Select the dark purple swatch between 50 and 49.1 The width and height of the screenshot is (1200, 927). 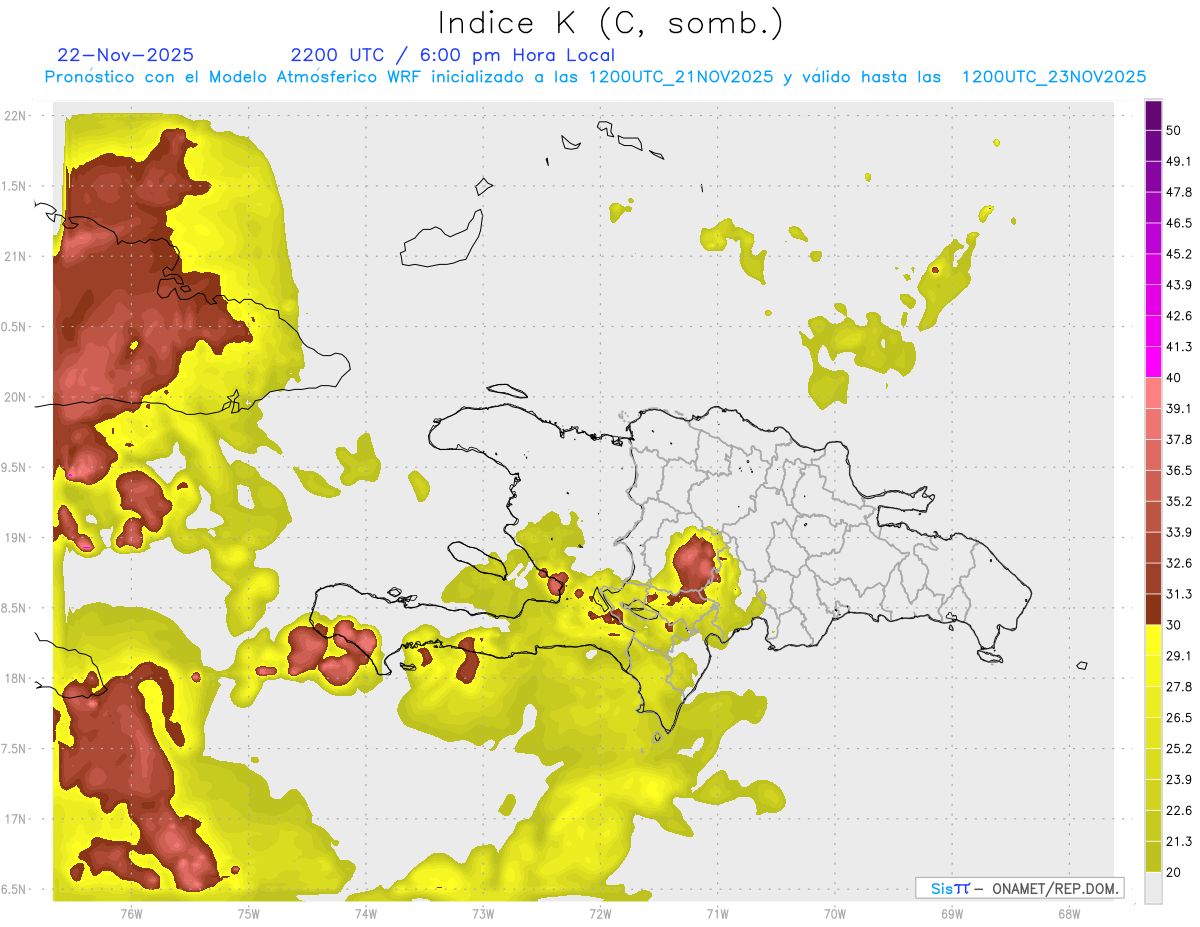pos(1153,146)
